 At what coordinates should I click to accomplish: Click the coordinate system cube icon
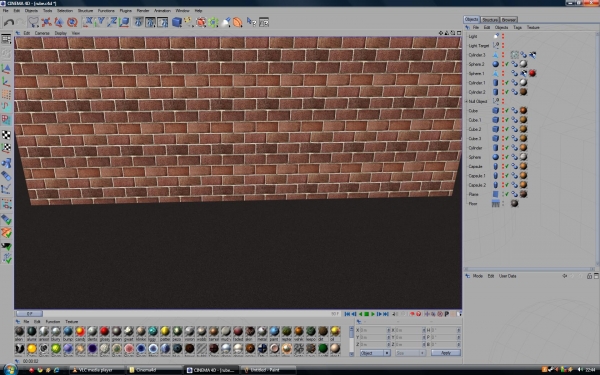[x=124, y=22]
